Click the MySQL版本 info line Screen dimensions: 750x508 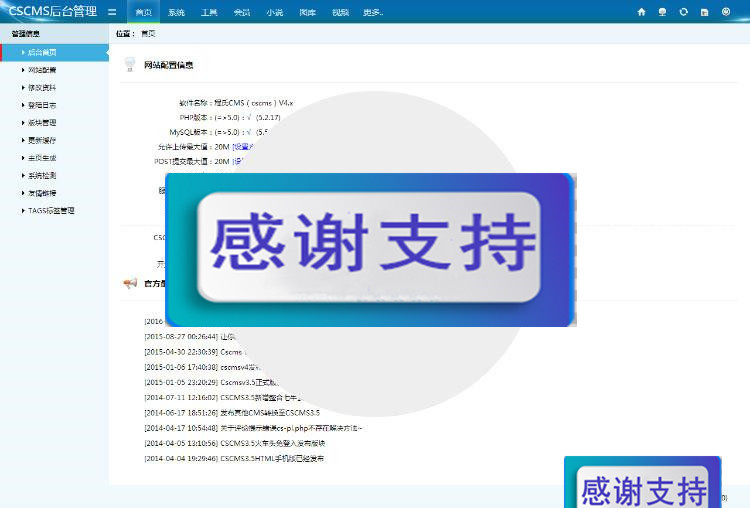pyautogui.click(x=219, y=132)
